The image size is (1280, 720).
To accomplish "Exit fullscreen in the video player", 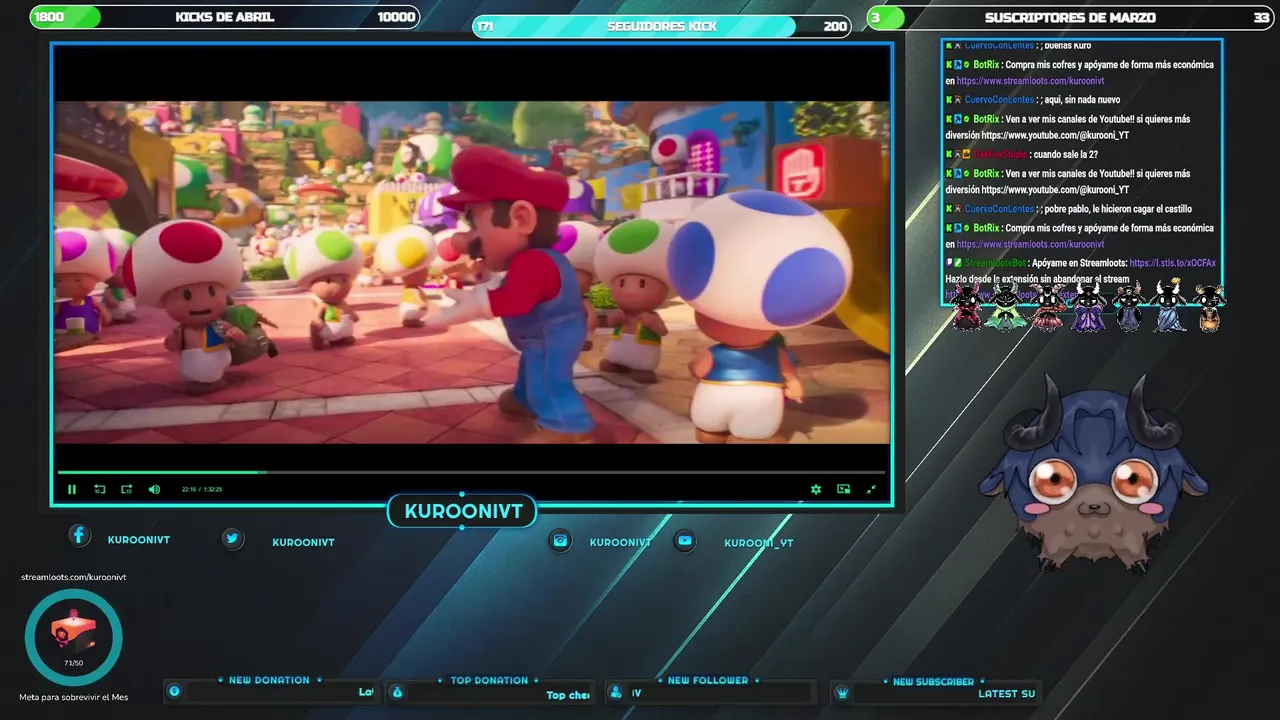I will click(x=871, y=489).
